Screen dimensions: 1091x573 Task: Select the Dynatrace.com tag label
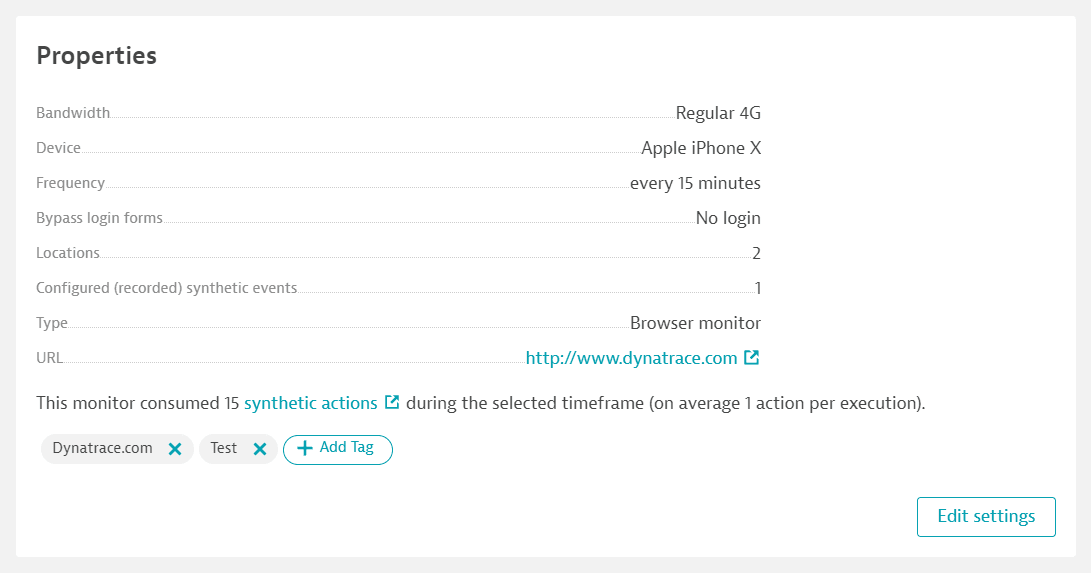(x=102, y=449)
